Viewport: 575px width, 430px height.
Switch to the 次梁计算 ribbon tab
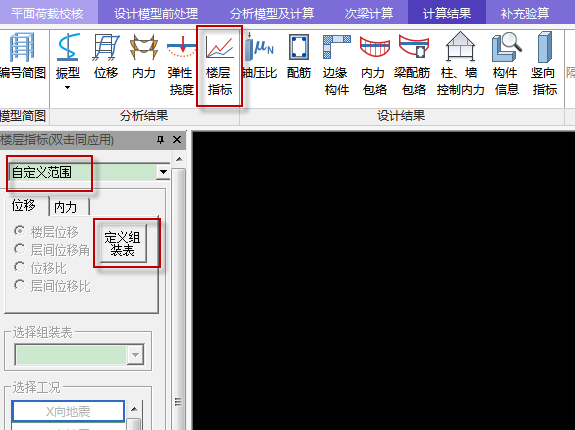tap(369, 13)
